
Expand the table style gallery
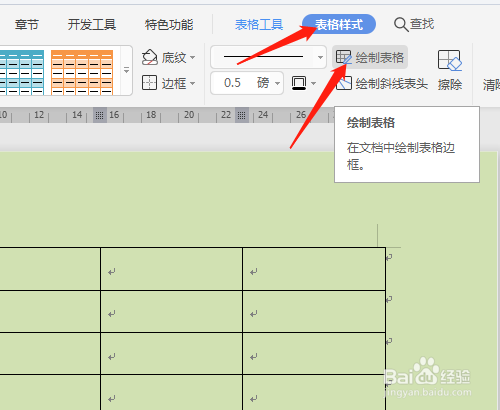[x=126, y=70]
